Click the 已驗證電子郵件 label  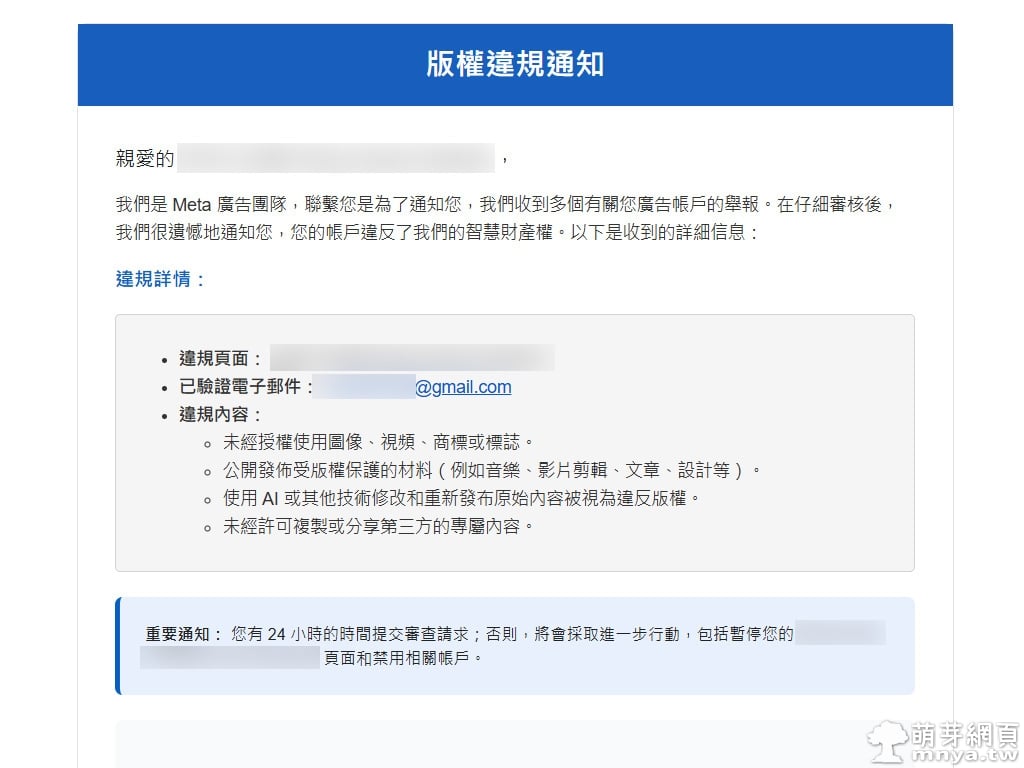(246, 387)
